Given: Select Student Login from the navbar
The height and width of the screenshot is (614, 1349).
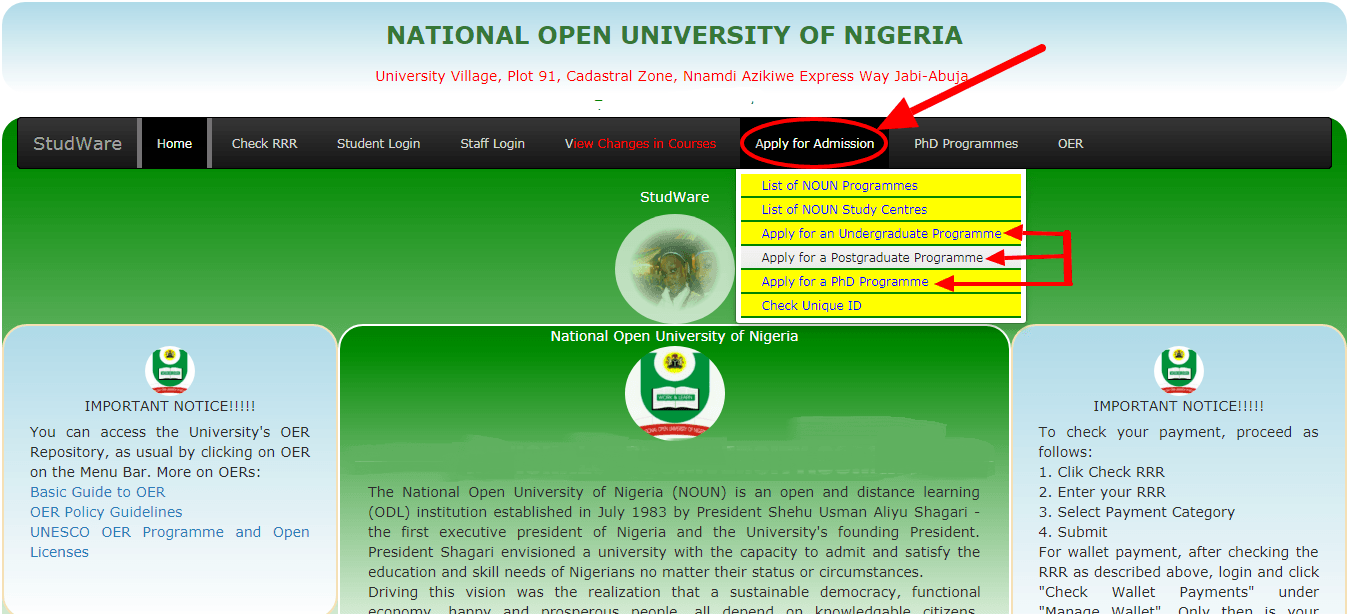Looking at the screenshot, I should [x=378, y=143].
